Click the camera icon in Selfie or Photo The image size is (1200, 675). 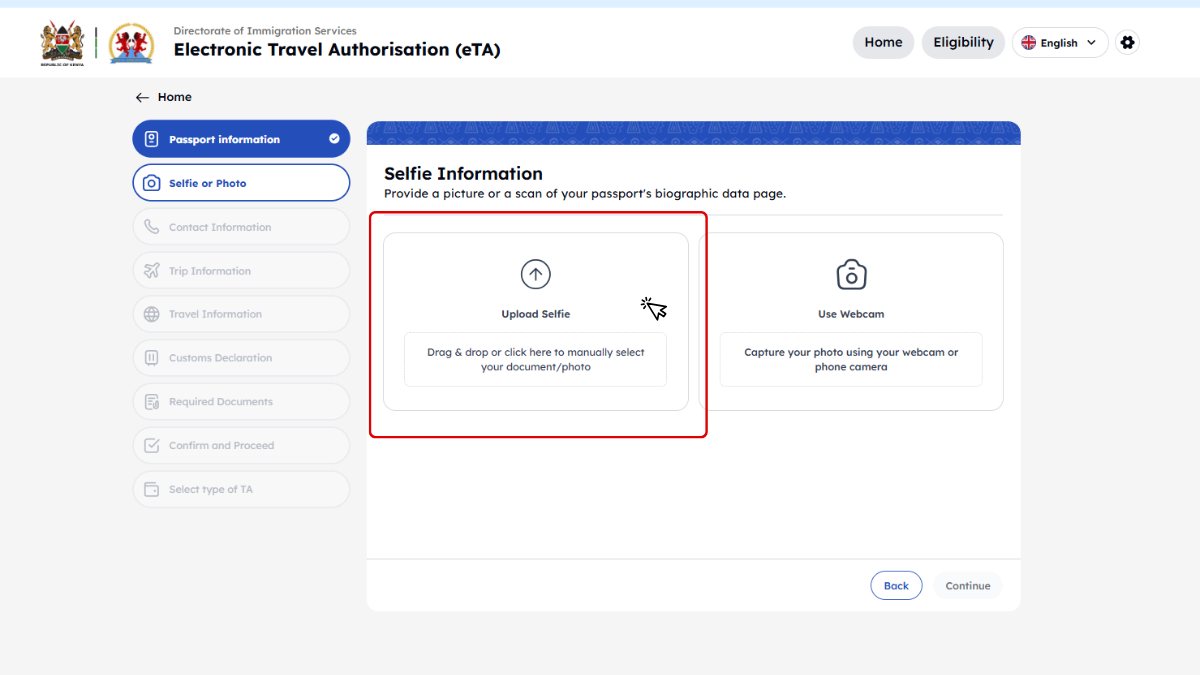[152, 183]
